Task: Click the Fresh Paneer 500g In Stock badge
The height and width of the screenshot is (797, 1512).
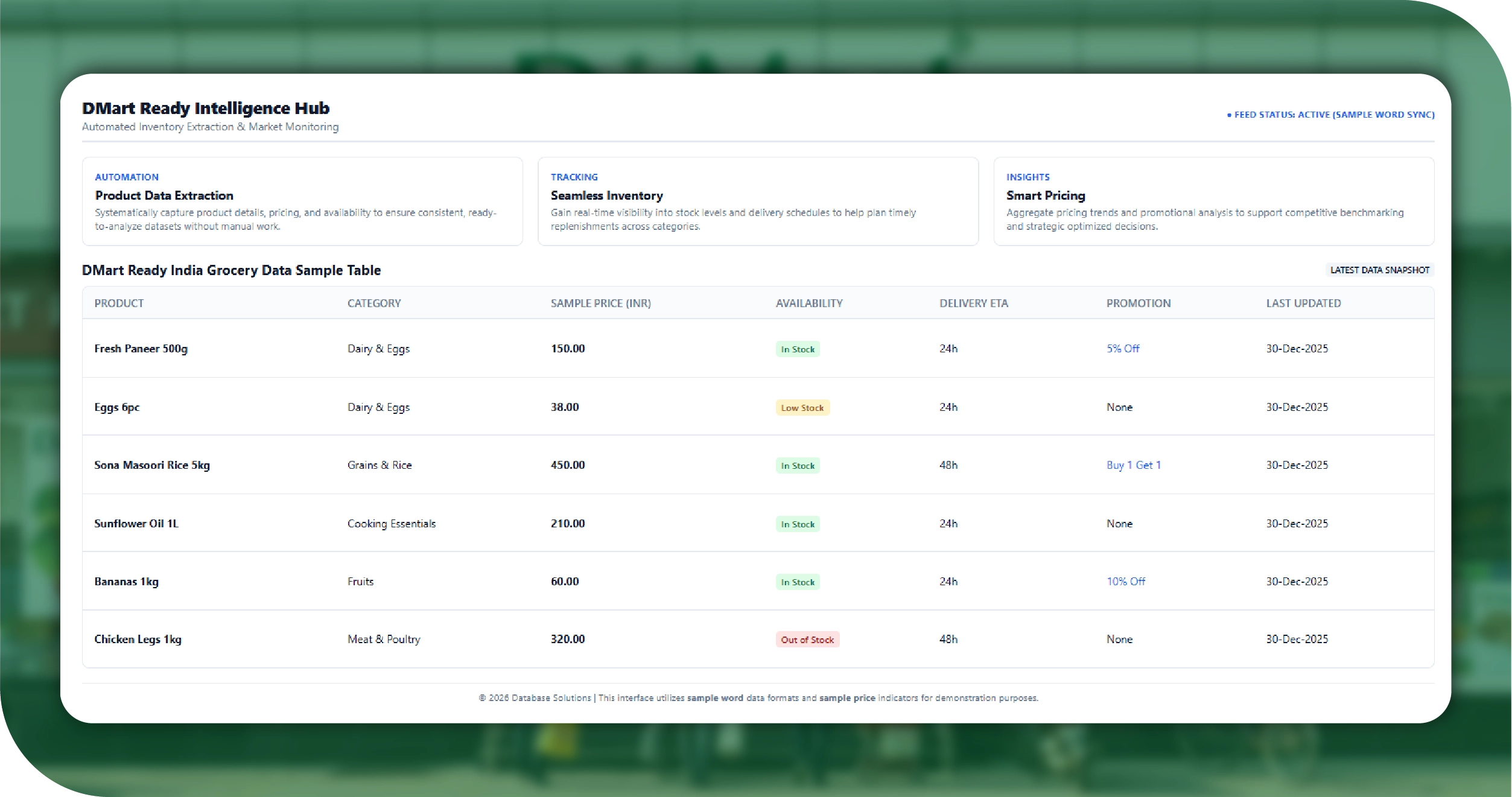Action: (x=797, y=350)
